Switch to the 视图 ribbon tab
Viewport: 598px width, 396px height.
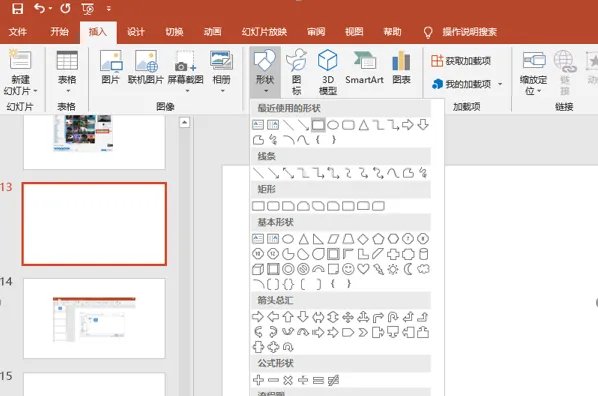click(354, 32)
